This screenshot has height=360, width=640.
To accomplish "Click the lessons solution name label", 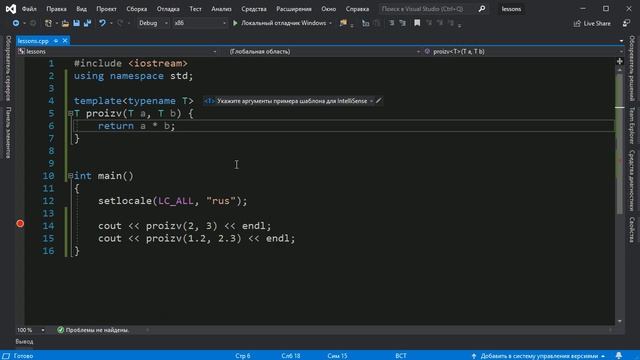I will point(511,9).
